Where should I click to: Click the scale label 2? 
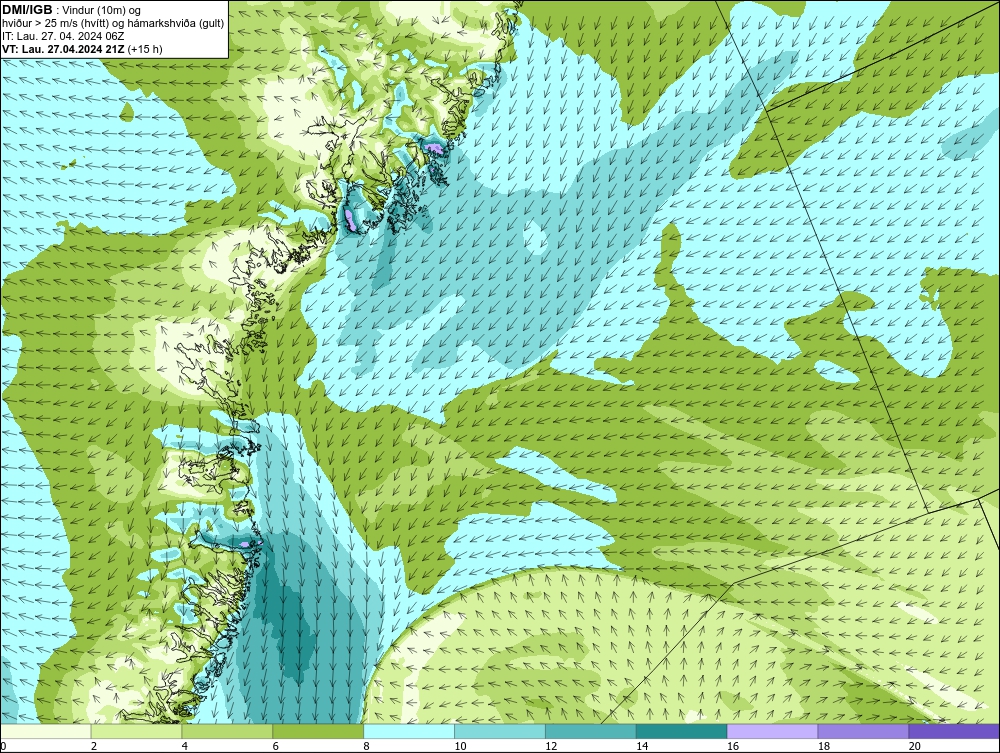coord(94,746)
